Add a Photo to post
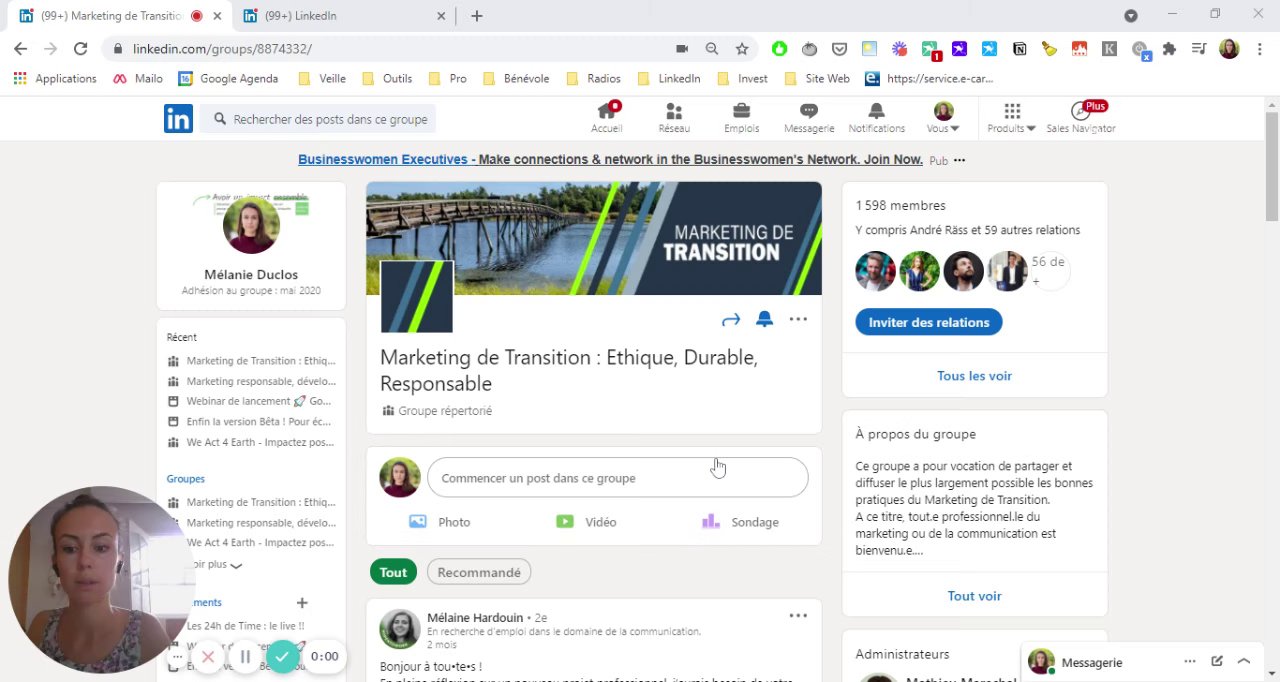This screenshot has height=682, width=1280. coord(439,522)
